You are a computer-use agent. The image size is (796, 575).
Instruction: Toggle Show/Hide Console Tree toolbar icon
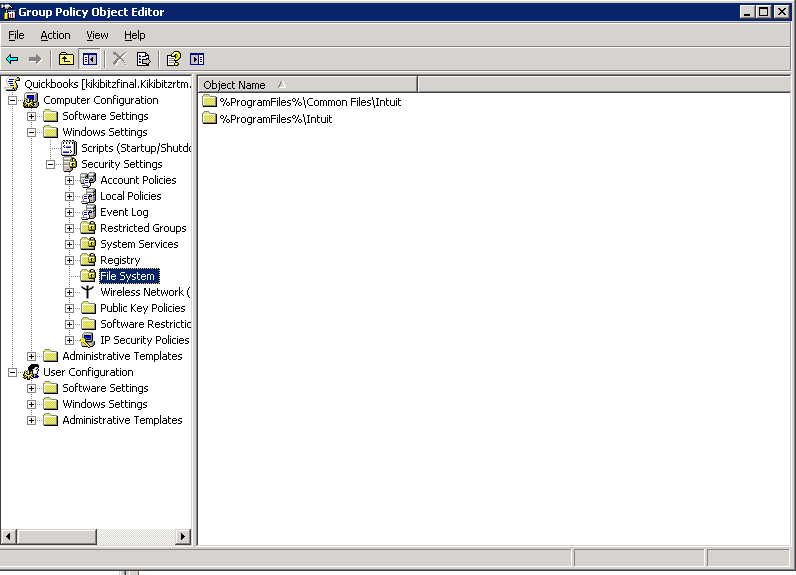tap(89, 59)
